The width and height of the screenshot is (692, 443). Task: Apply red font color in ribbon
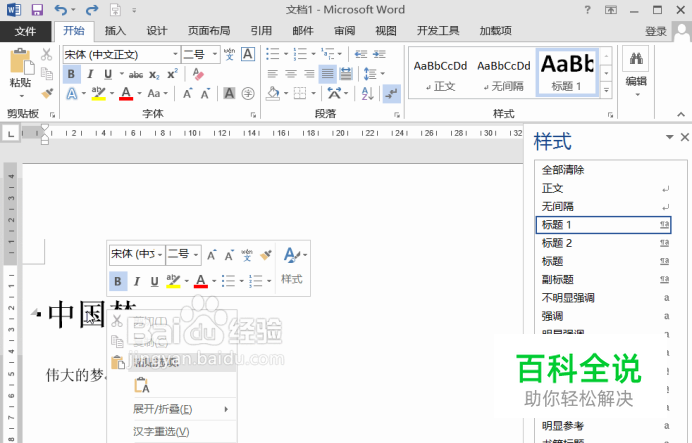coord(126,94)
